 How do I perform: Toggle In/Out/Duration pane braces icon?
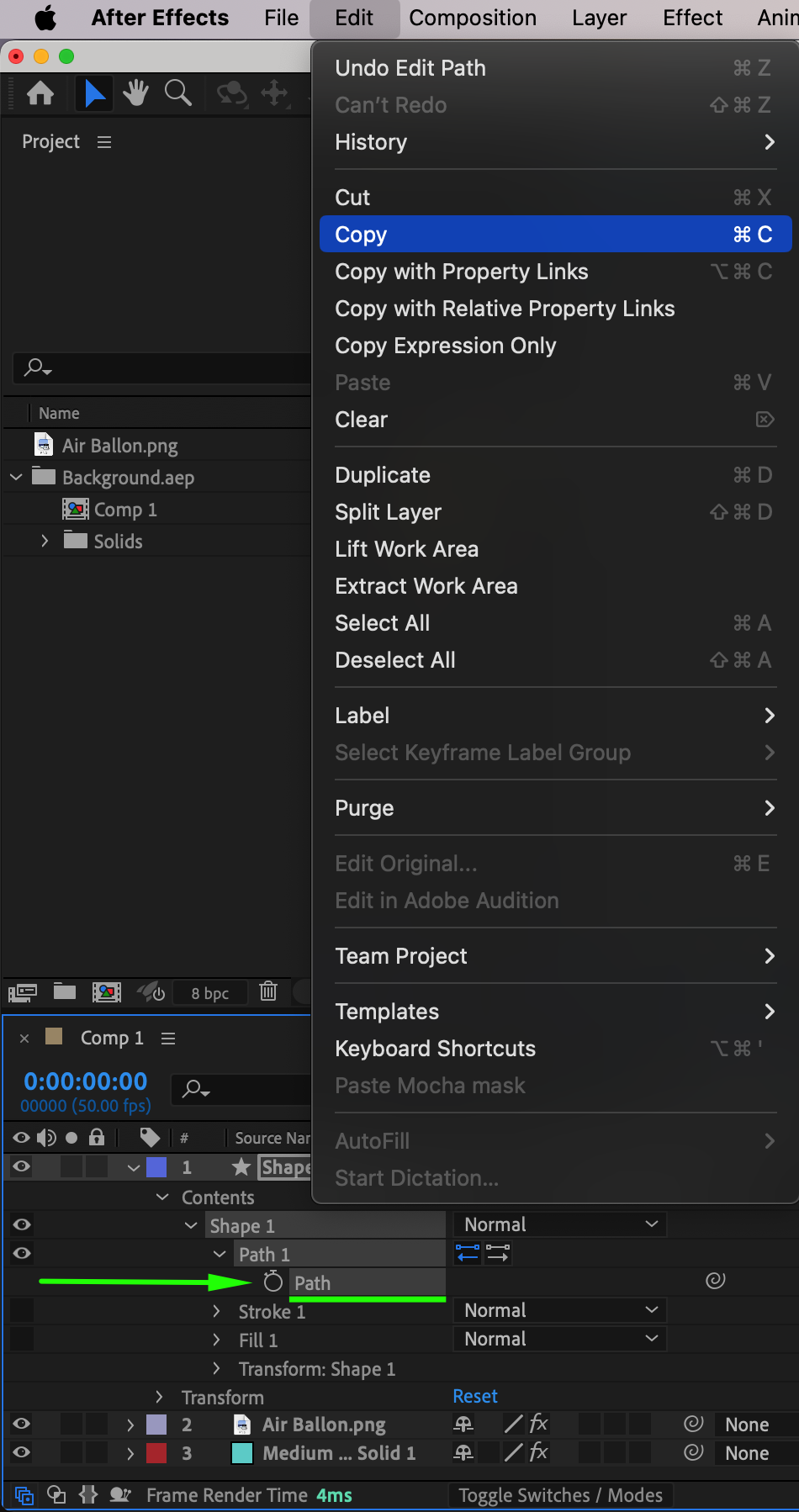point(88,1494)
